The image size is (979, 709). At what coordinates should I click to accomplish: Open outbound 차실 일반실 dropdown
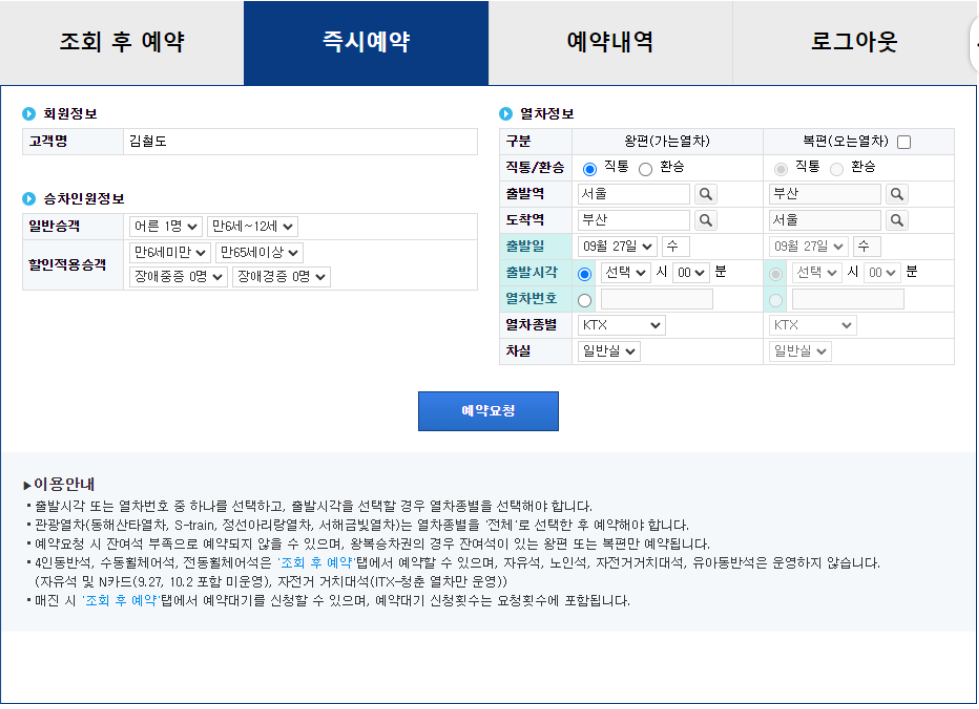(x=609, y=351)
